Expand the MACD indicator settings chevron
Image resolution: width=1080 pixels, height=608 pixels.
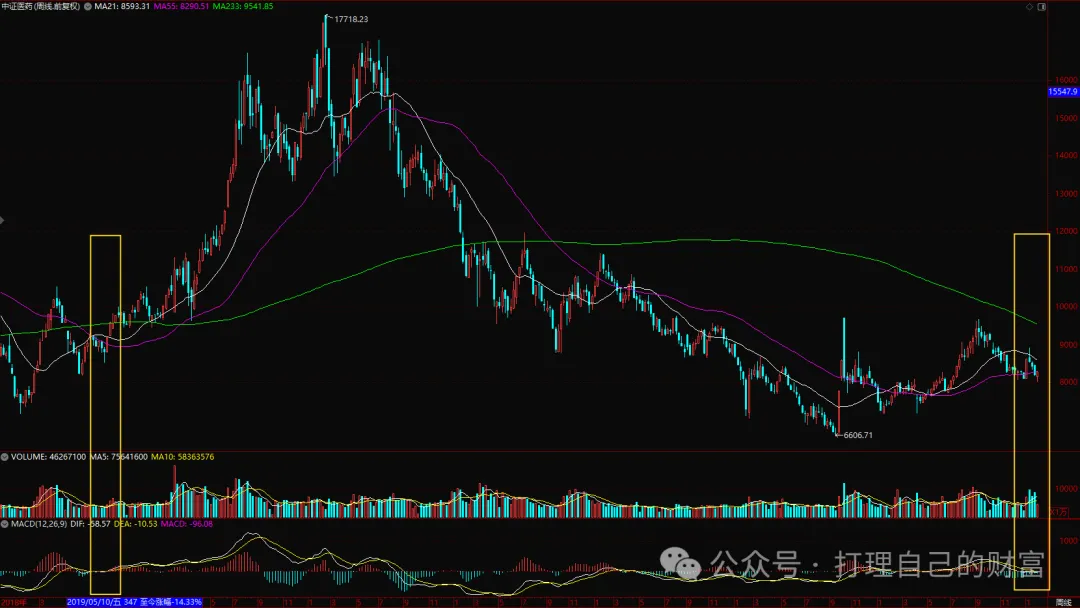point(5,524)
